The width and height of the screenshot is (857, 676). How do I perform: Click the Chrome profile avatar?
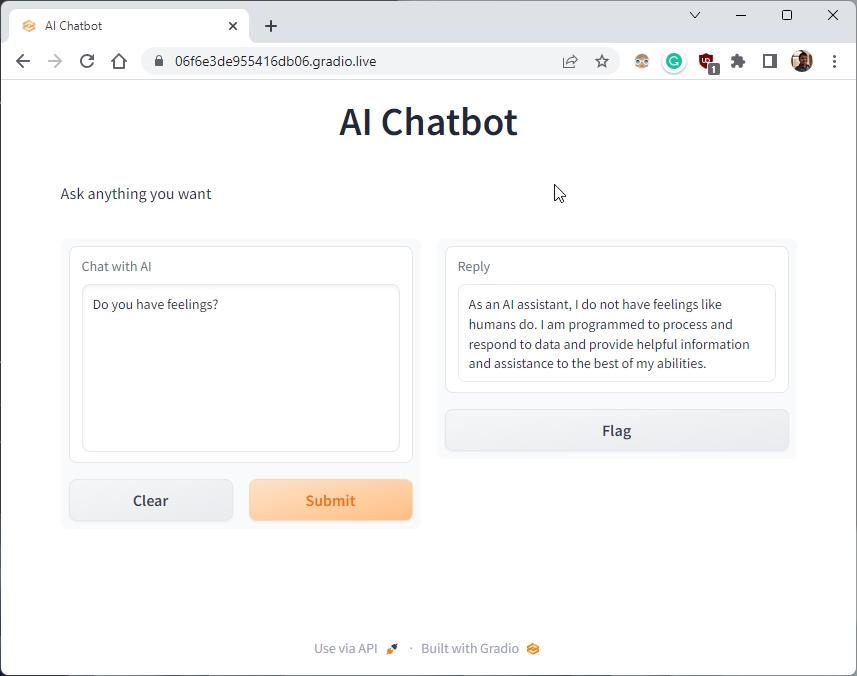[801, 61]
